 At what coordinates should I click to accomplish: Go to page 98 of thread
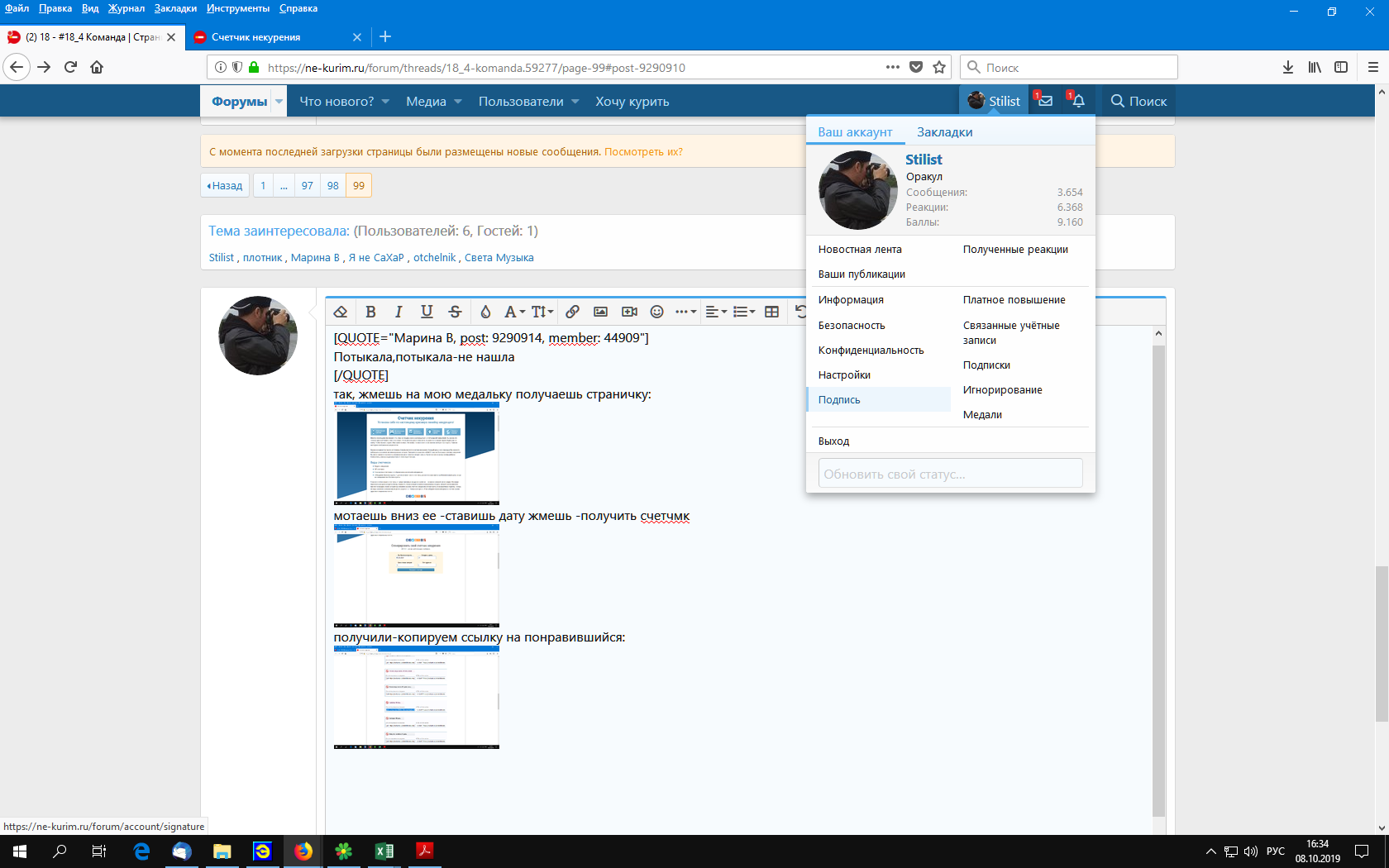332,186
